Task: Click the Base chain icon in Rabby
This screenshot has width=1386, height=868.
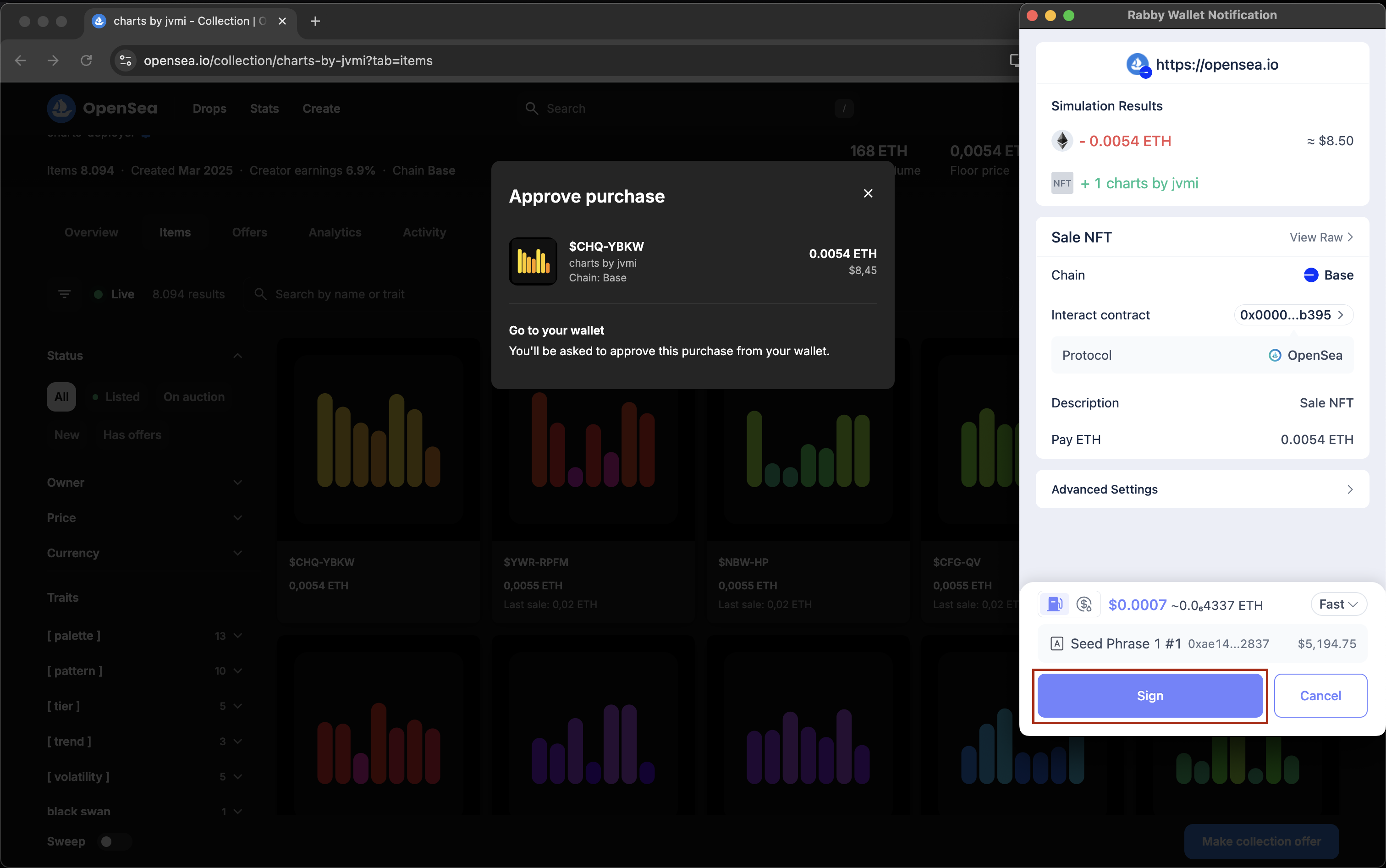Action: click(x=1310, y=275)
